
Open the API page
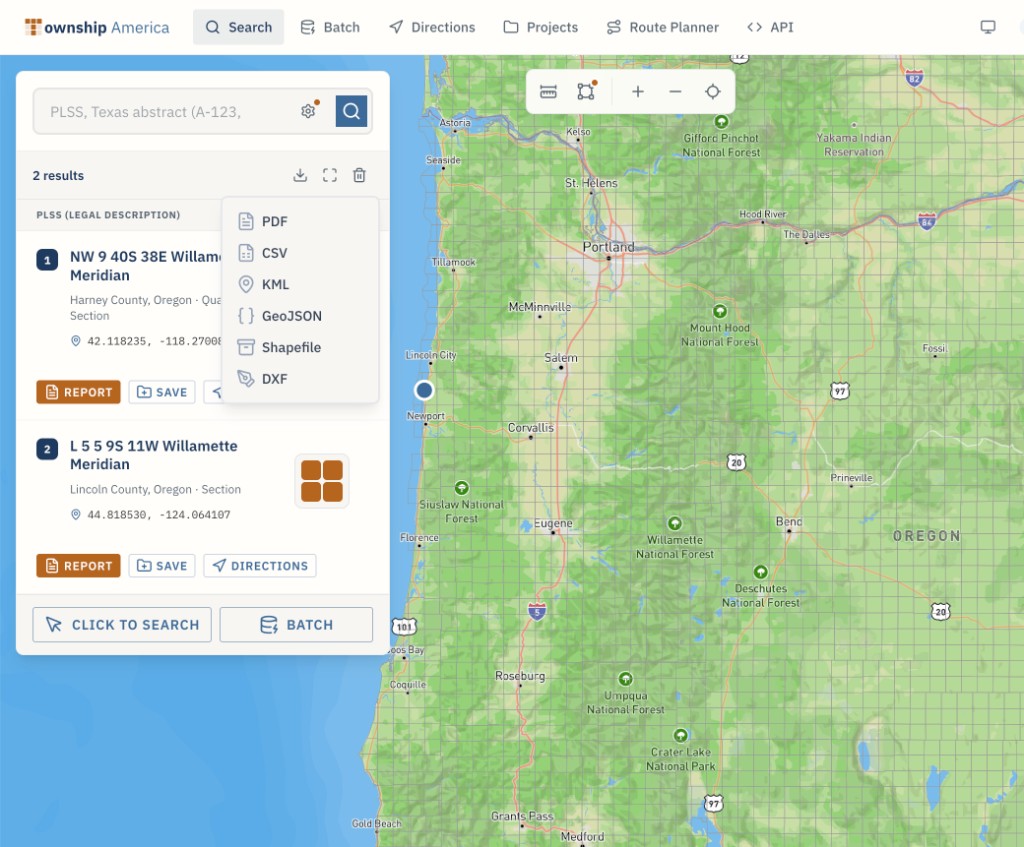pos(771,27)
